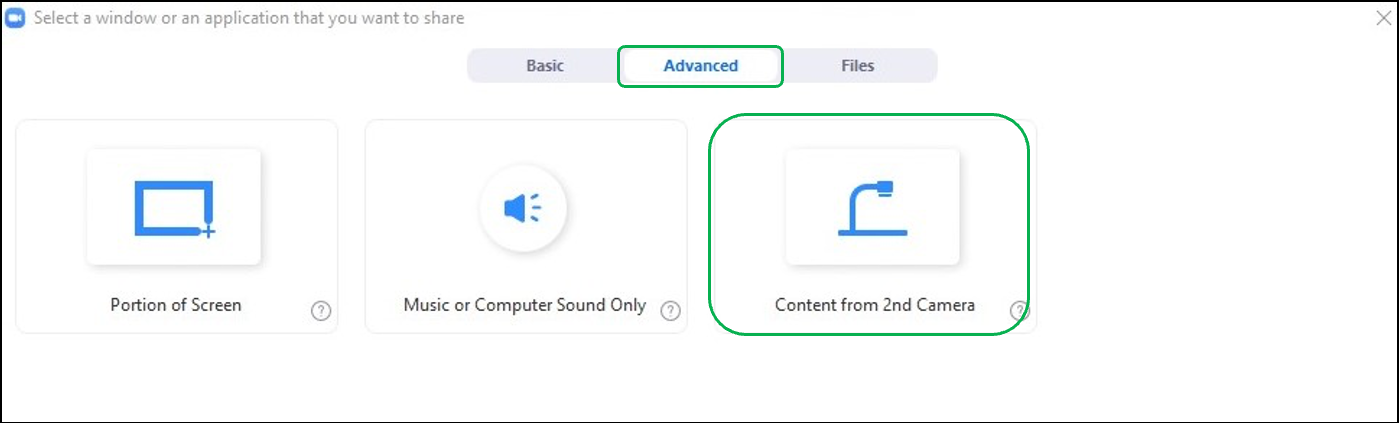1399x423 pixels.
Task: Select the white tile behind the screen-portion icon
Action: (174, 207)
